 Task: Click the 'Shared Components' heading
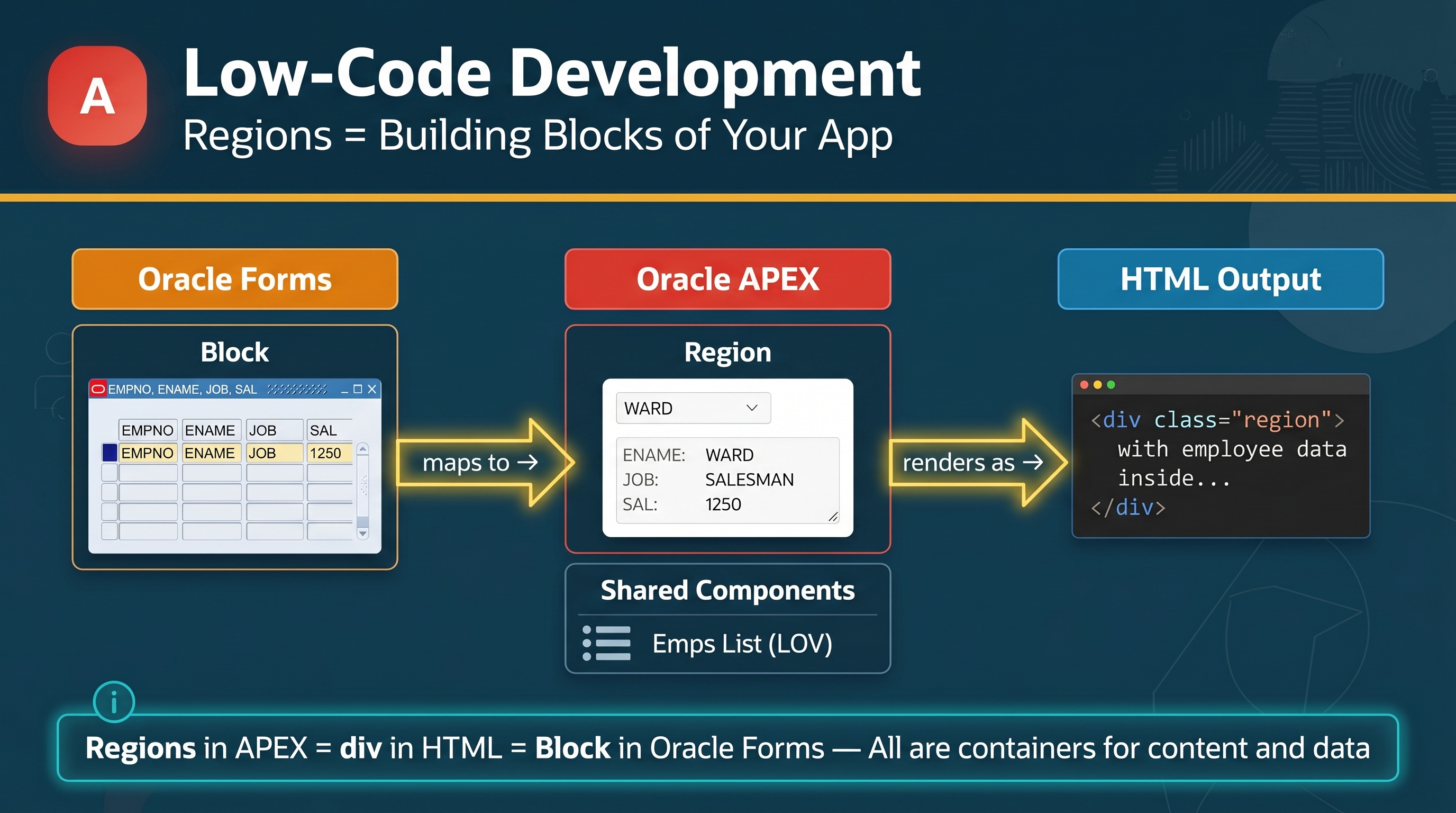tap(728, 590)
